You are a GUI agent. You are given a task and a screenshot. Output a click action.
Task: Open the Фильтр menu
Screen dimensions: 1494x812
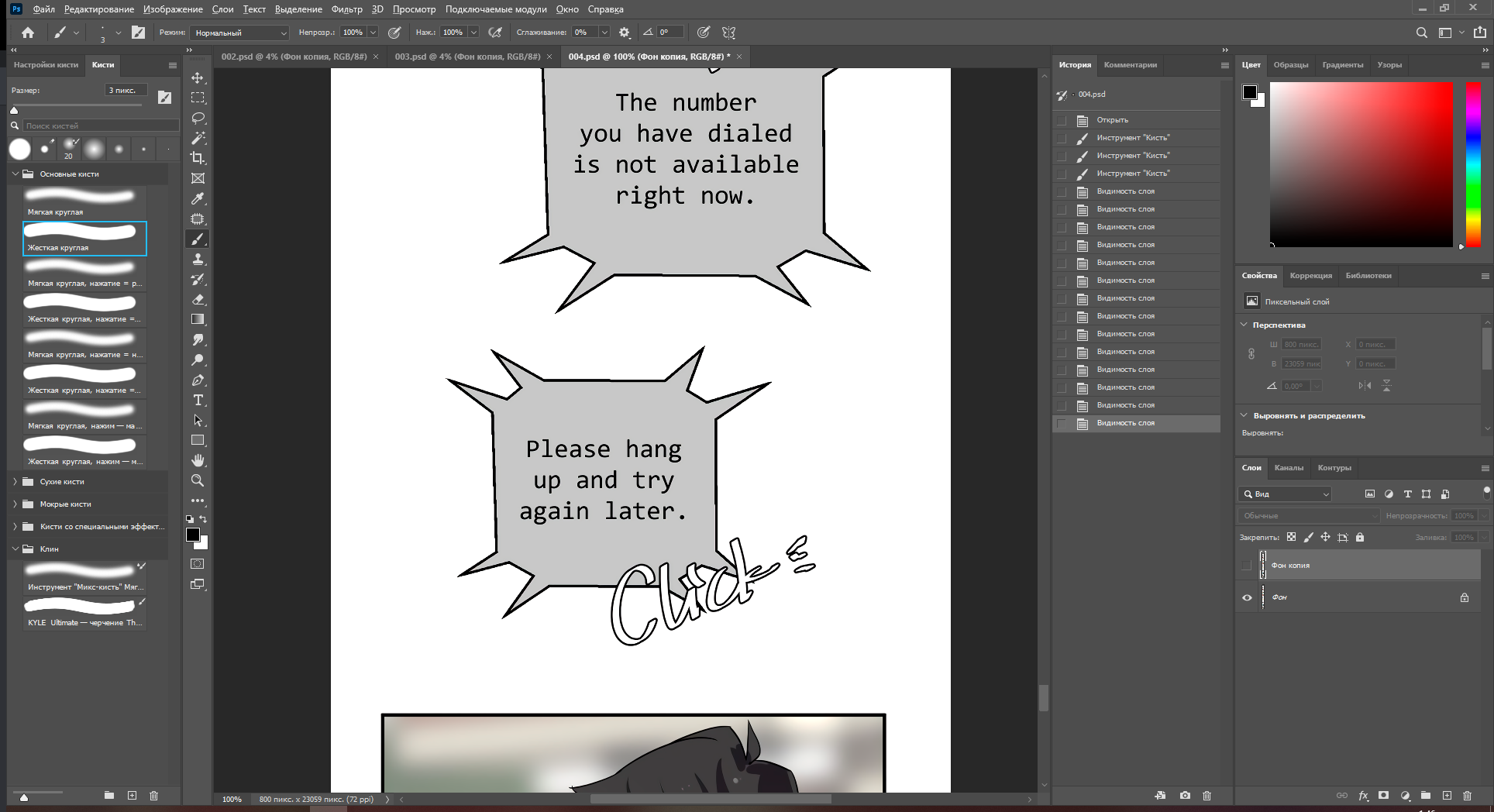(346, 9)
